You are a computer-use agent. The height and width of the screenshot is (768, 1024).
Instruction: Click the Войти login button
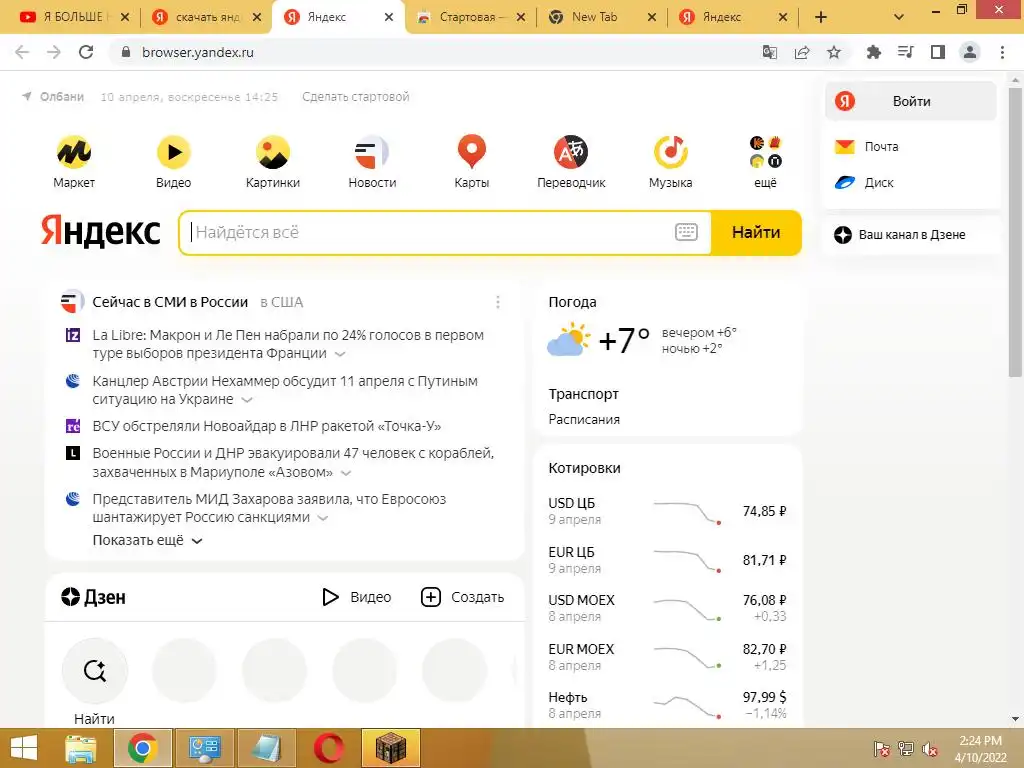[x=911, y=101]
